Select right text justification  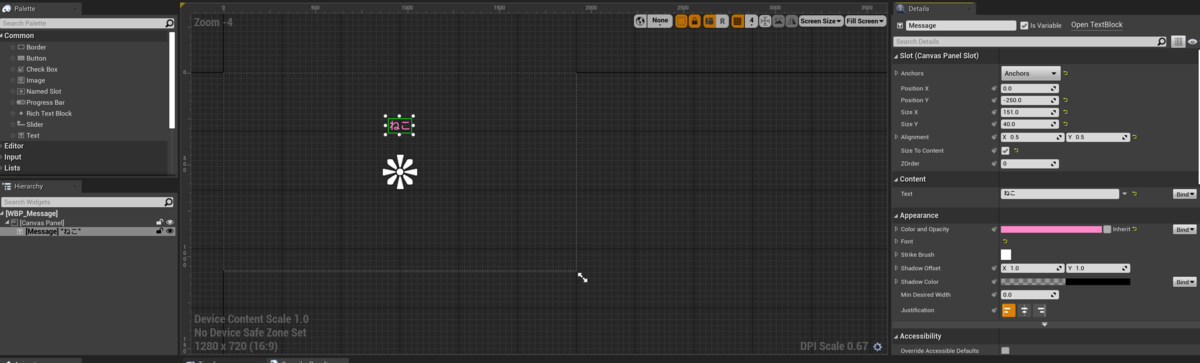tap(1040, 311)
